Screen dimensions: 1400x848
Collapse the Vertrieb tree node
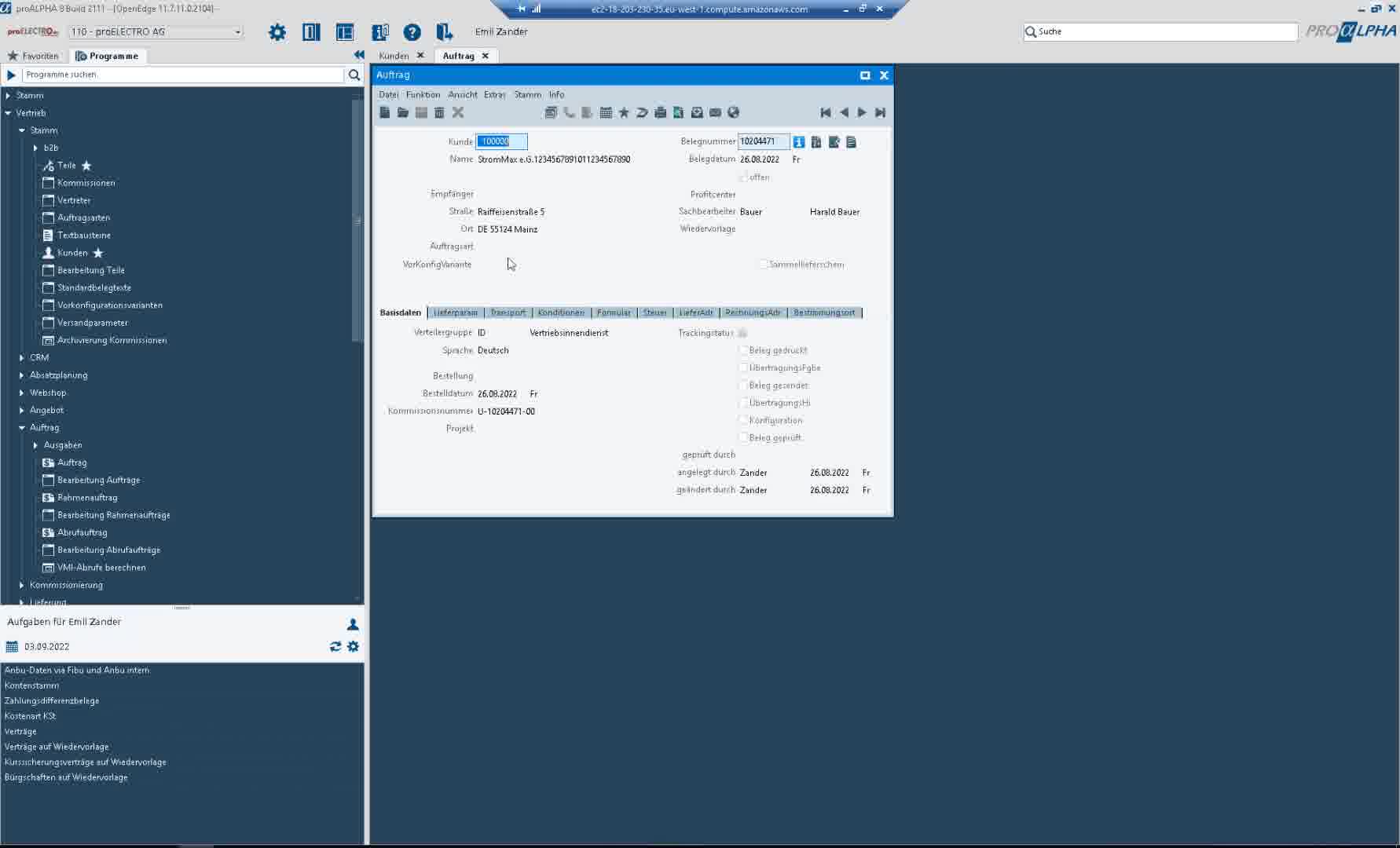coord(8,113)
